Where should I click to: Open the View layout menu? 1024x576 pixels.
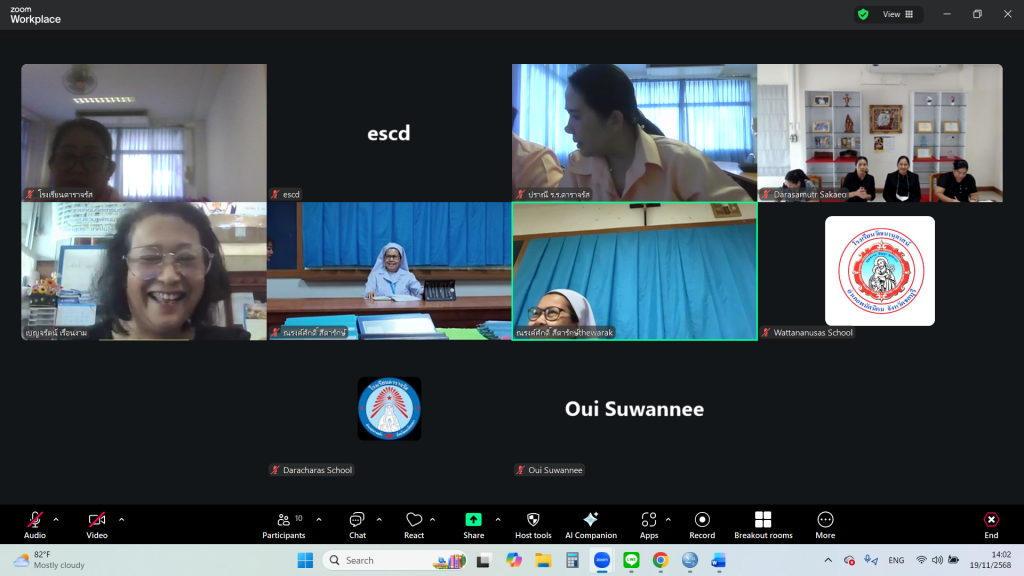(897, 14)
